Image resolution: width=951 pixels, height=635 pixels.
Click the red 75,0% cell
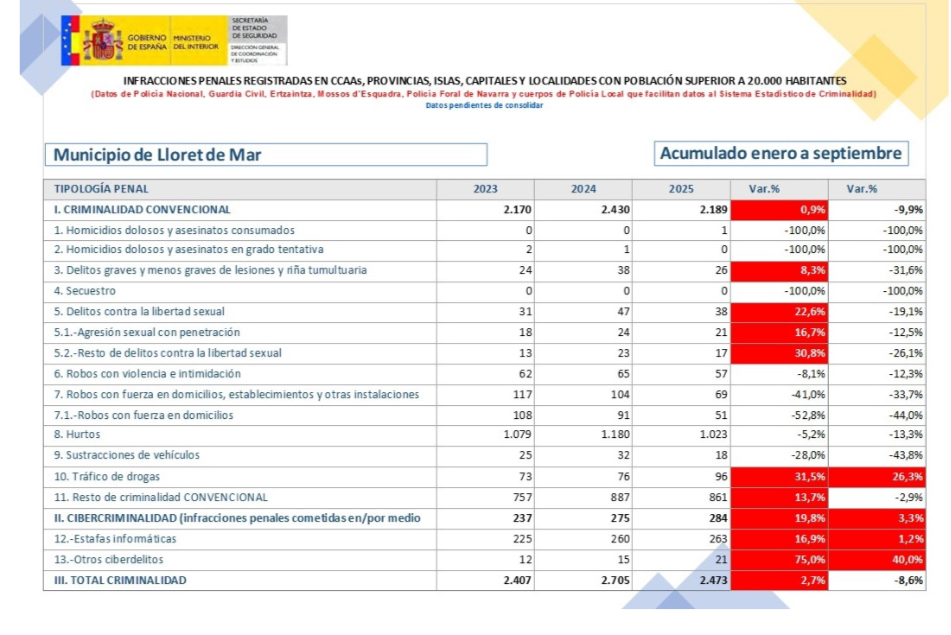coord(780,560)
